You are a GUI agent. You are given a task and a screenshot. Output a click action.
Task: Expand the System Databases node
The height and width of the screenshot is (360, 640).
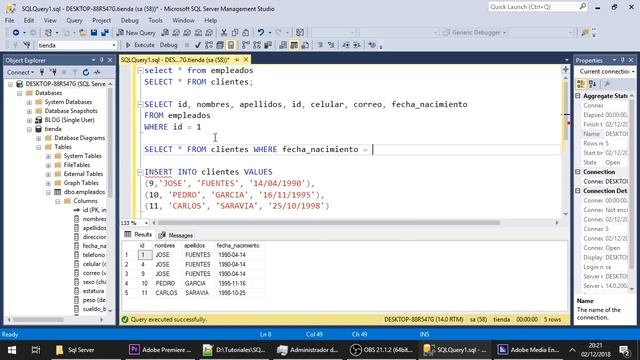(x=29, y=102)
